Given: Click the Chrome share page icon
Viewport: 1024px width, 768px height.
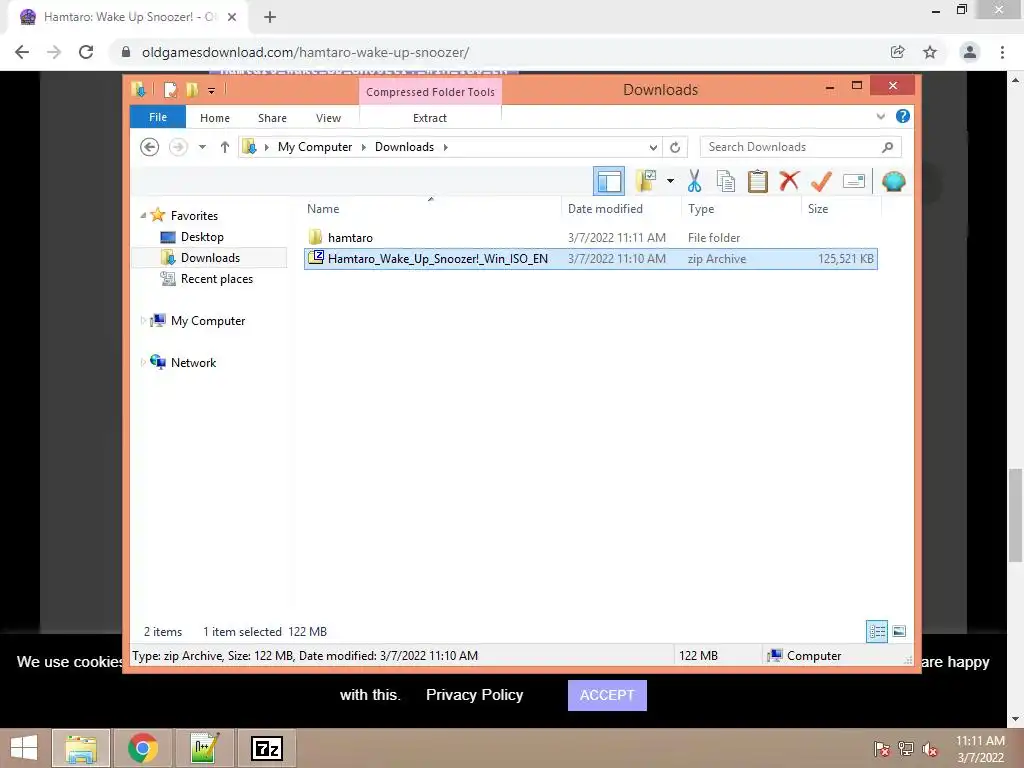Looking at the screenshot, I should pyautogui.click(x=897, y=52).
